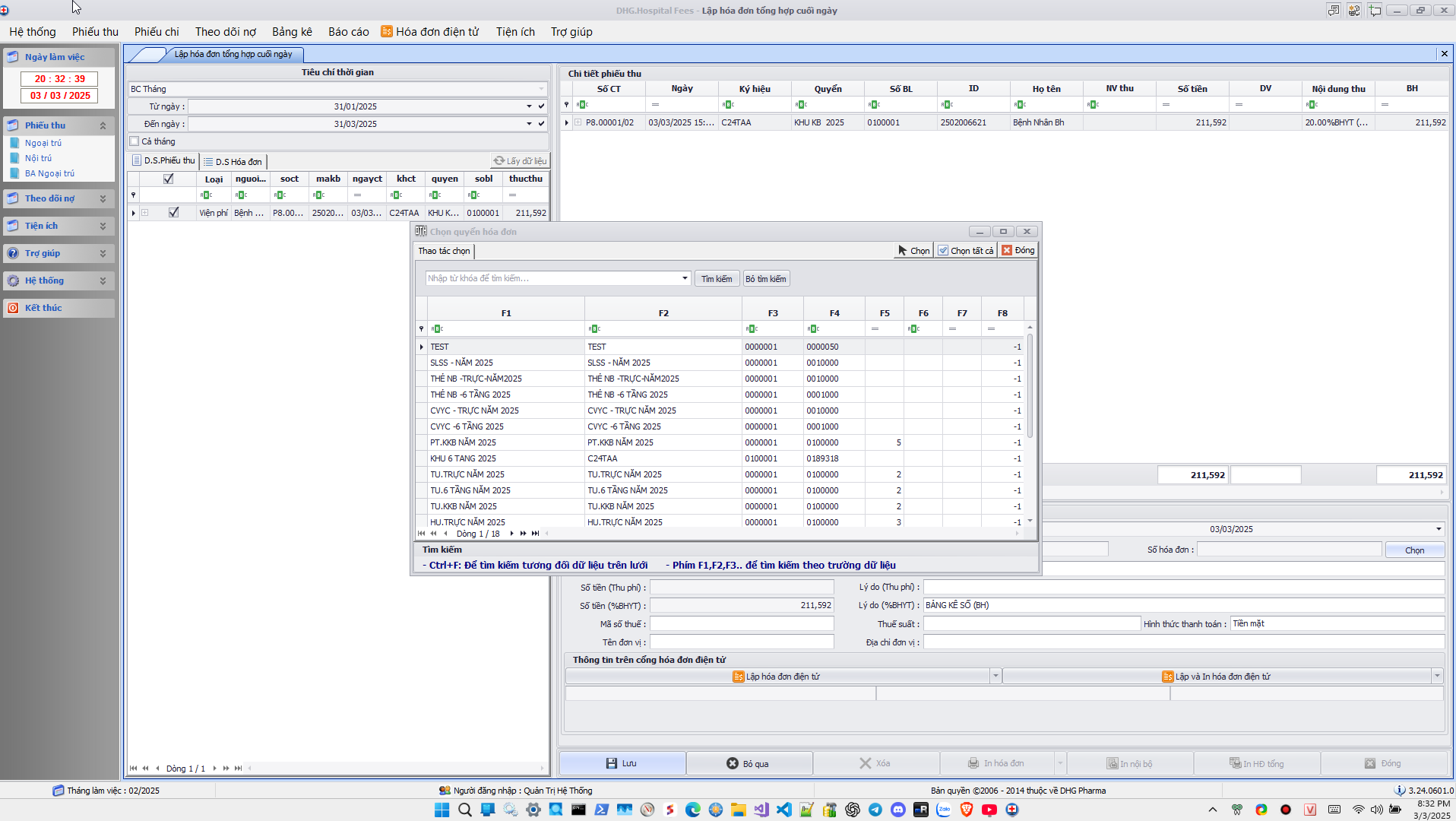Image resolution: width=1456 pixels, height=821 pixels.
Task: Click the red Đóng icon in dialog toolbar
Action: point(1007,250)
